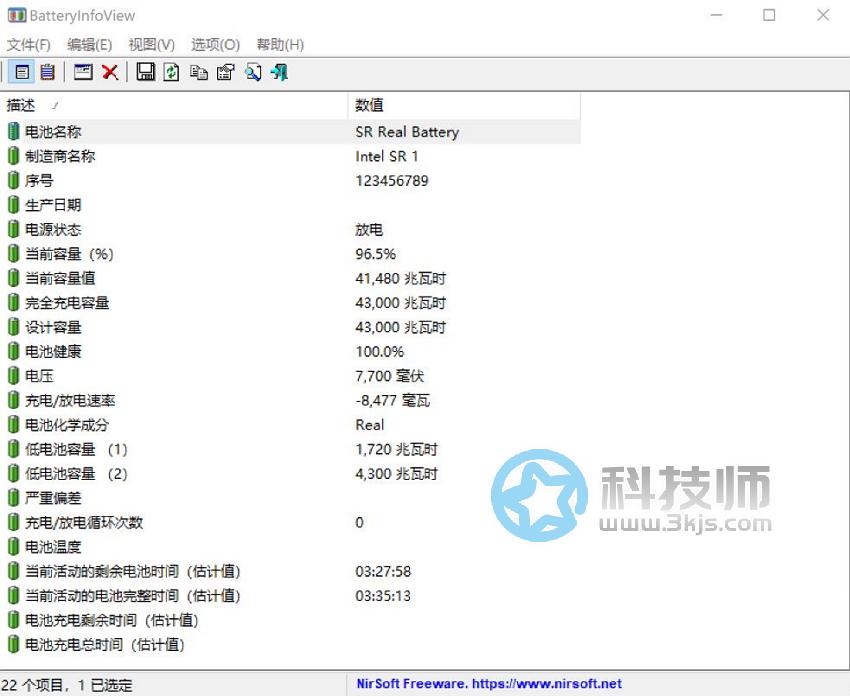Click battery icon beside 完全充电容量
850x696 pixels.
coord(14,302)
